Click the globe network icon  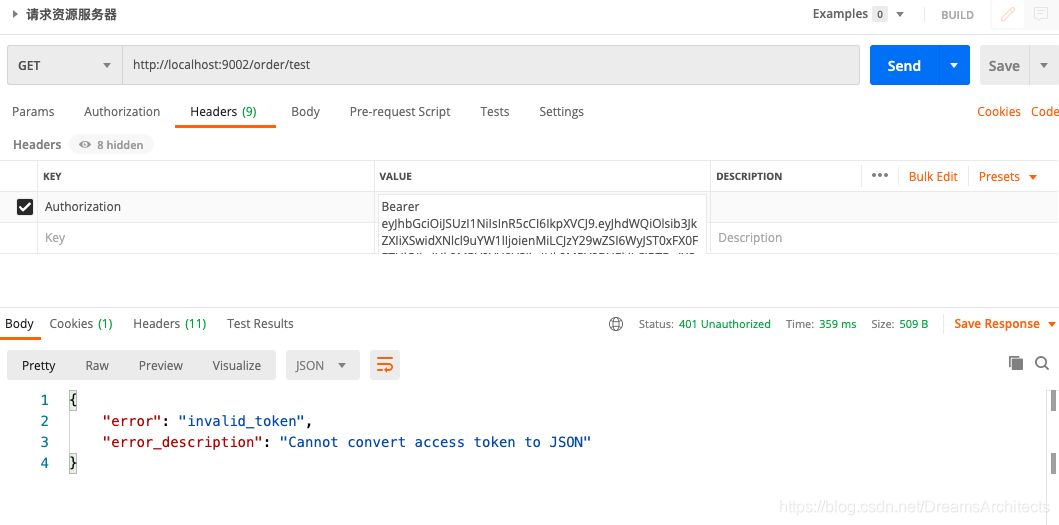[x=616, y=324]
